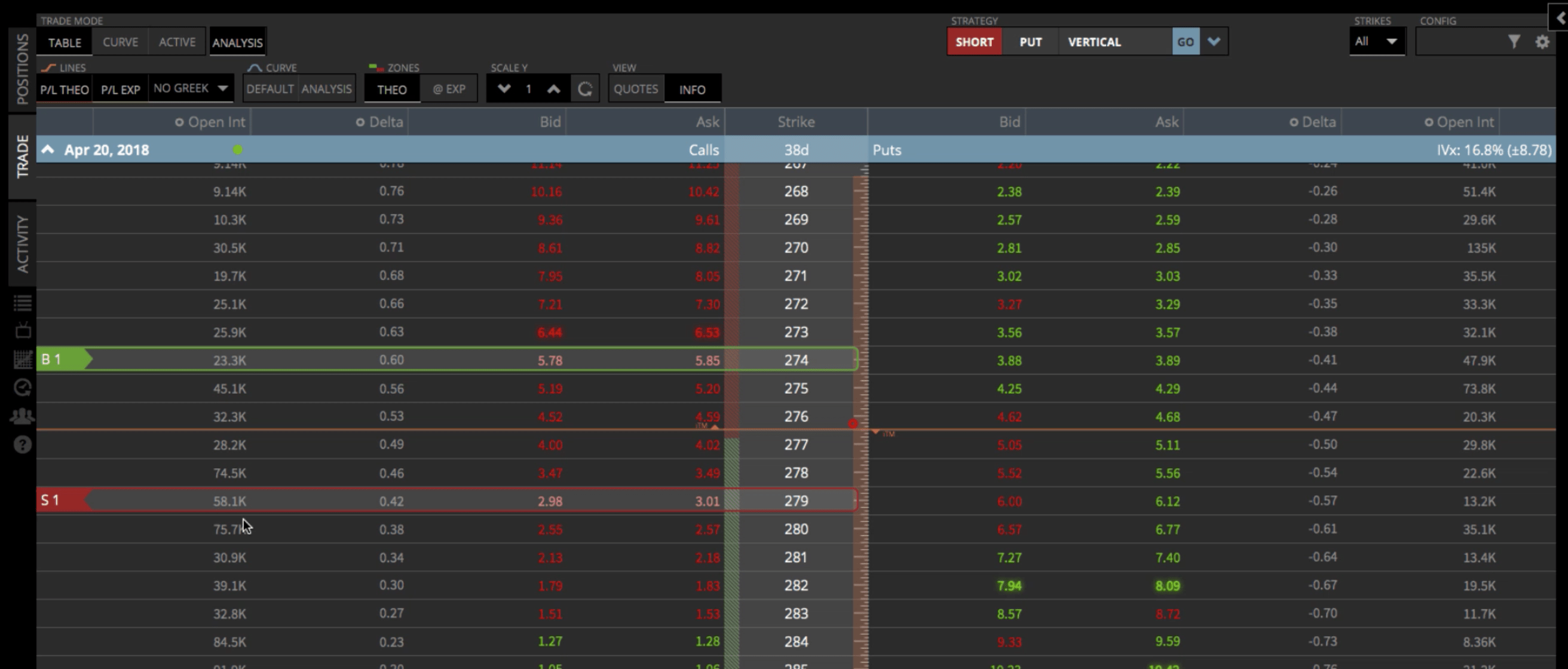Click the 279 call ask 3.01
Viewport: 1568px width, 669px height.
[x=708, y=501]
